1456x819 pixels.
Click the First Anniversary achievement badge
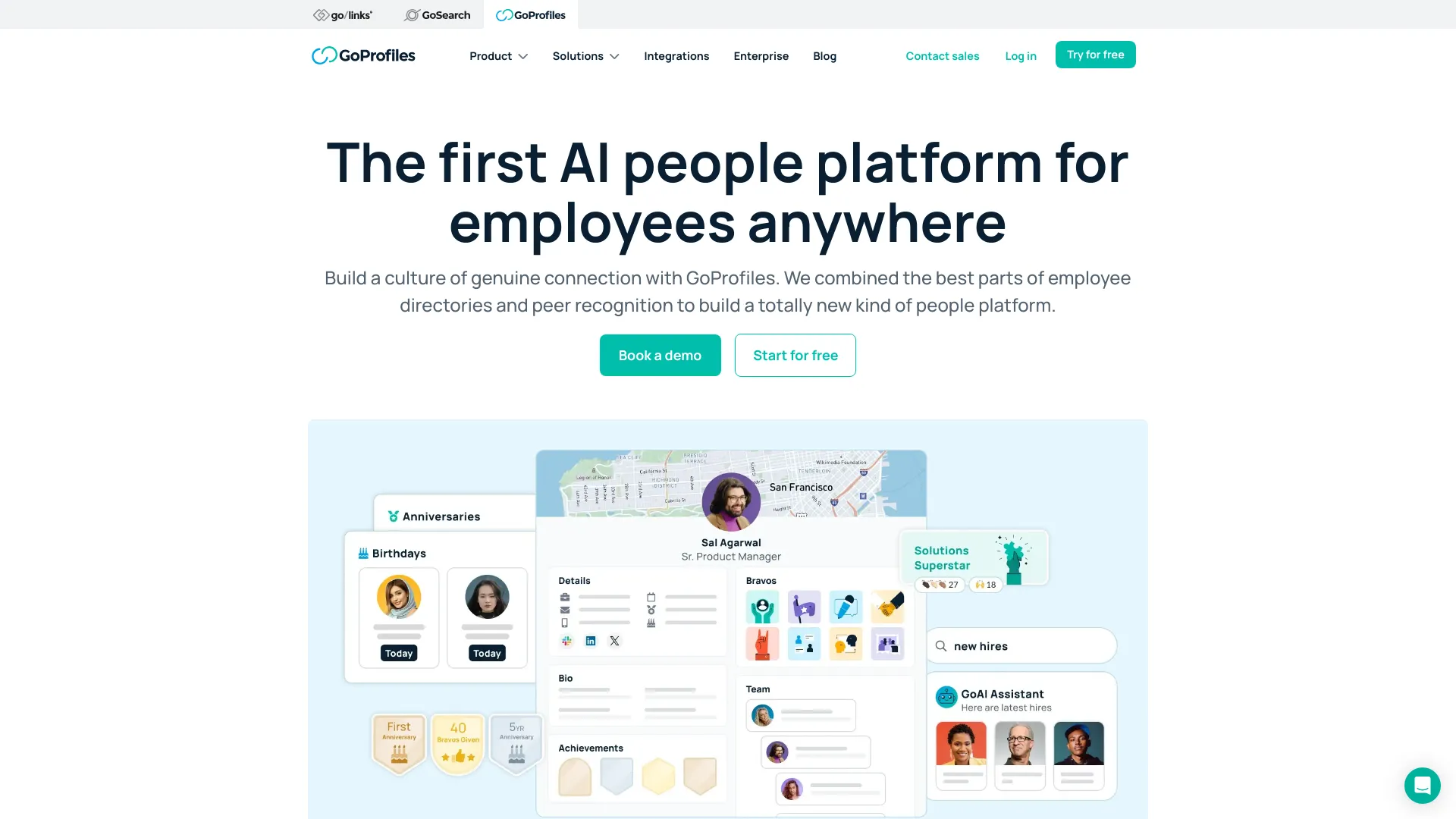click(398, 742)
